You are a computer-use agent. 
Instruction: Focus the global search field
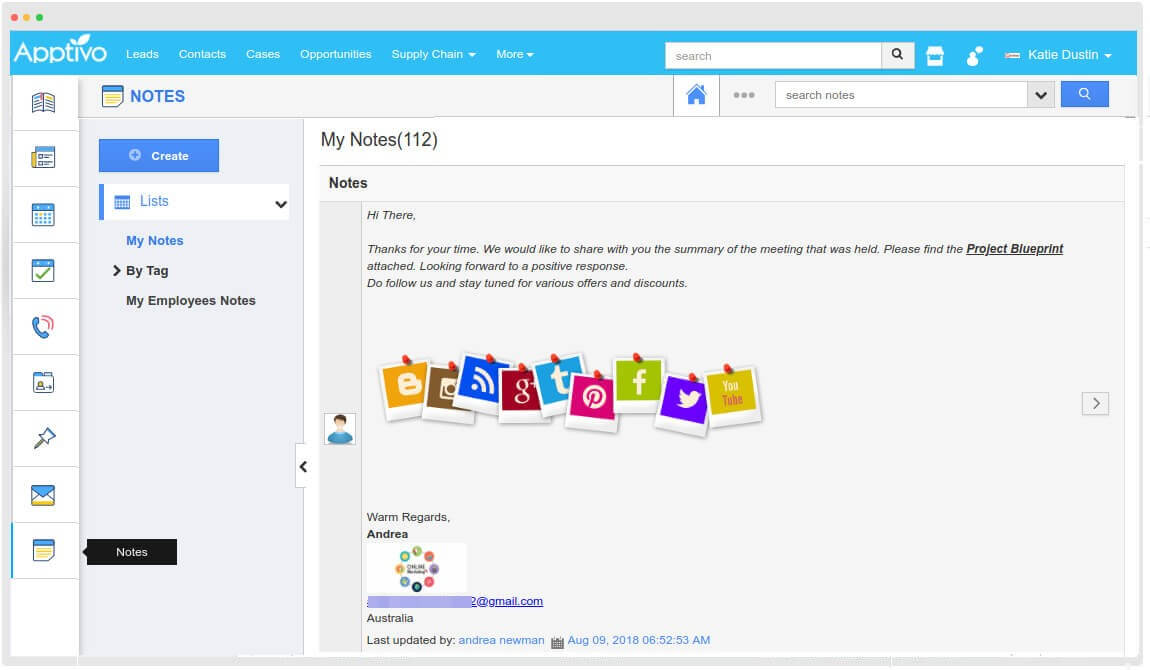[773, 55]
